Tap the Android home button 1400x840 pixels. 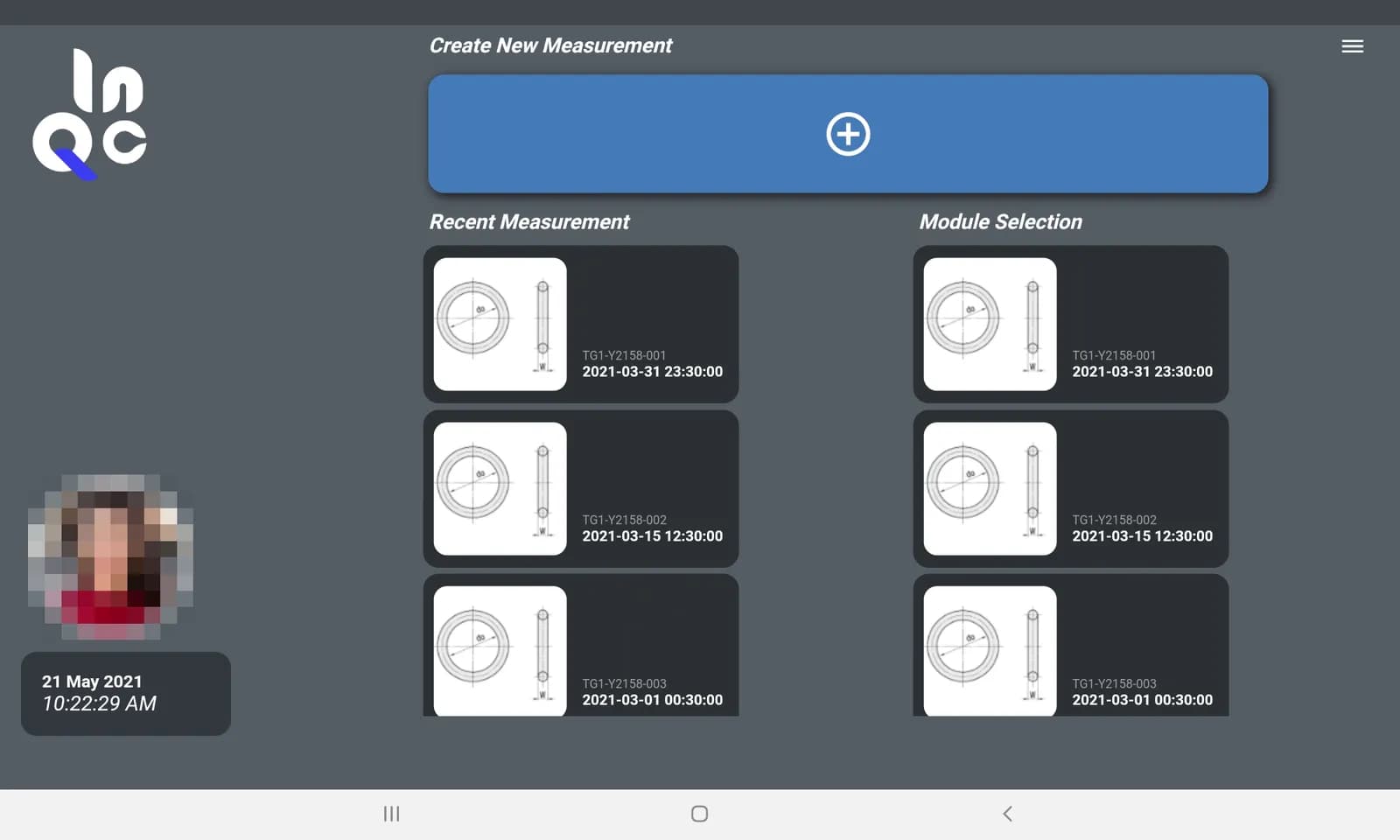click(699, 814)
